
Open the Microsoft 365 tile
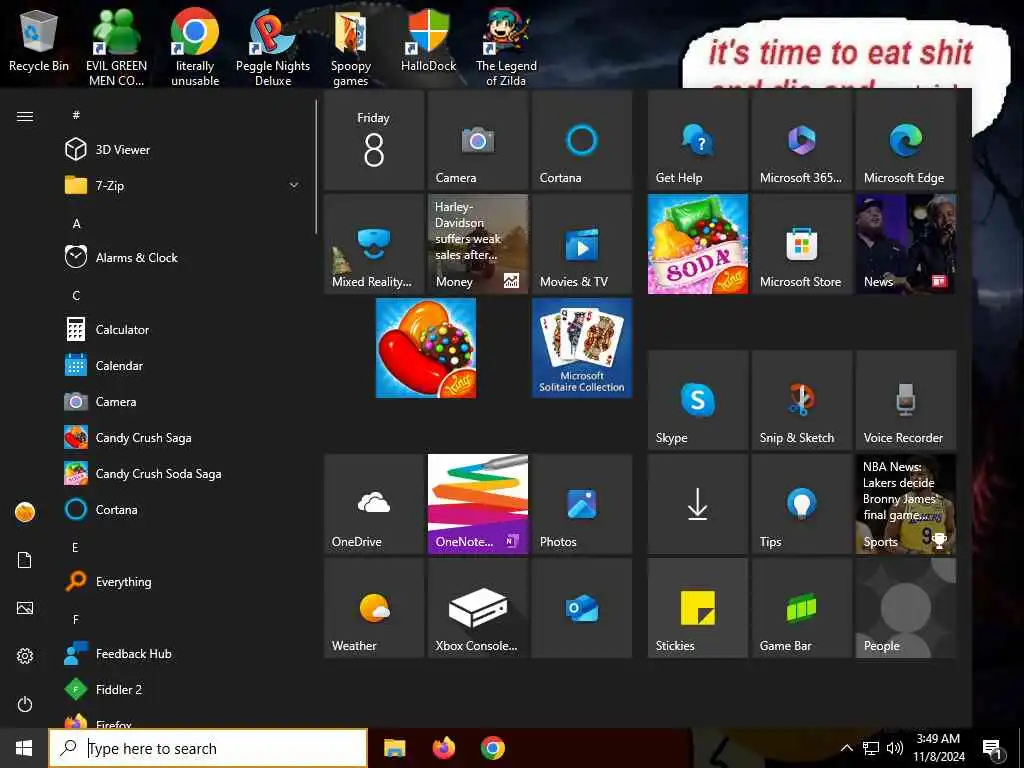click(x=801, y=140)
